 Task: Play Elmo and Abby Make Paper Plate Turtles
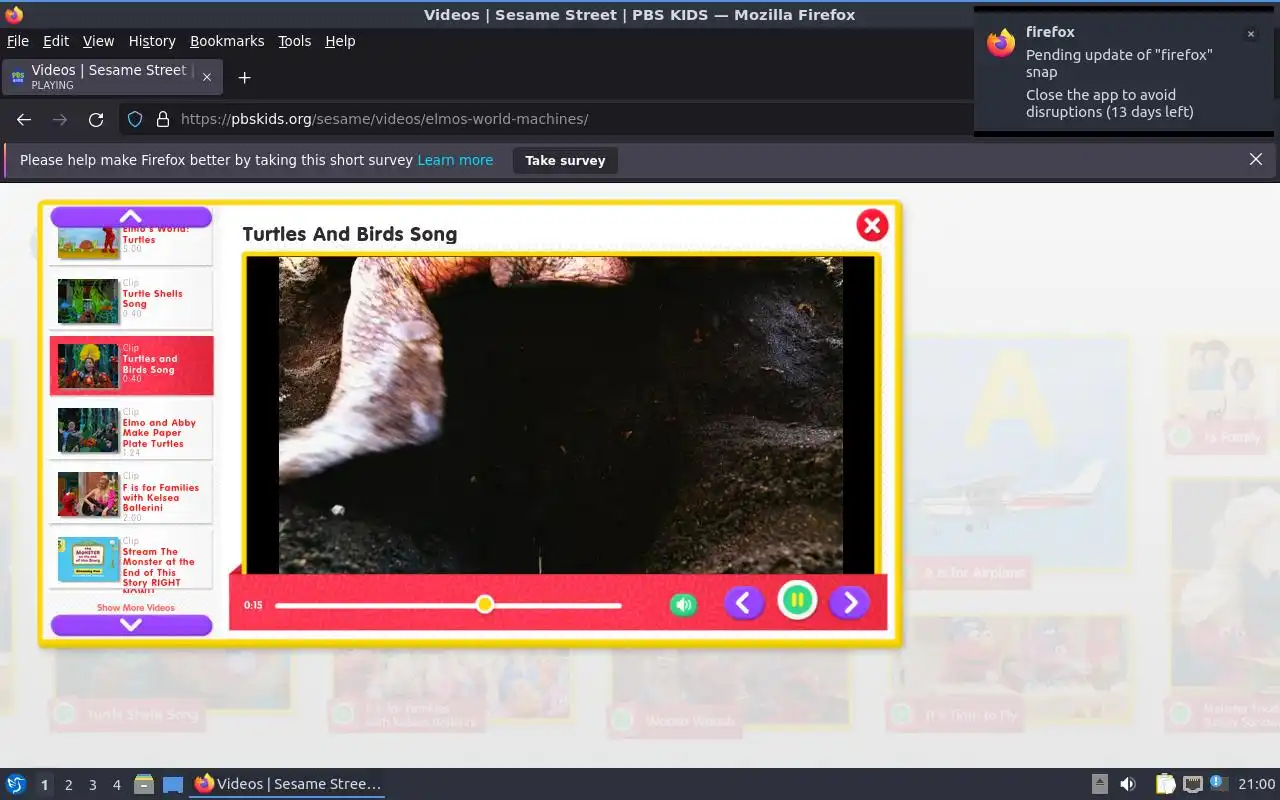pos(131,430)
